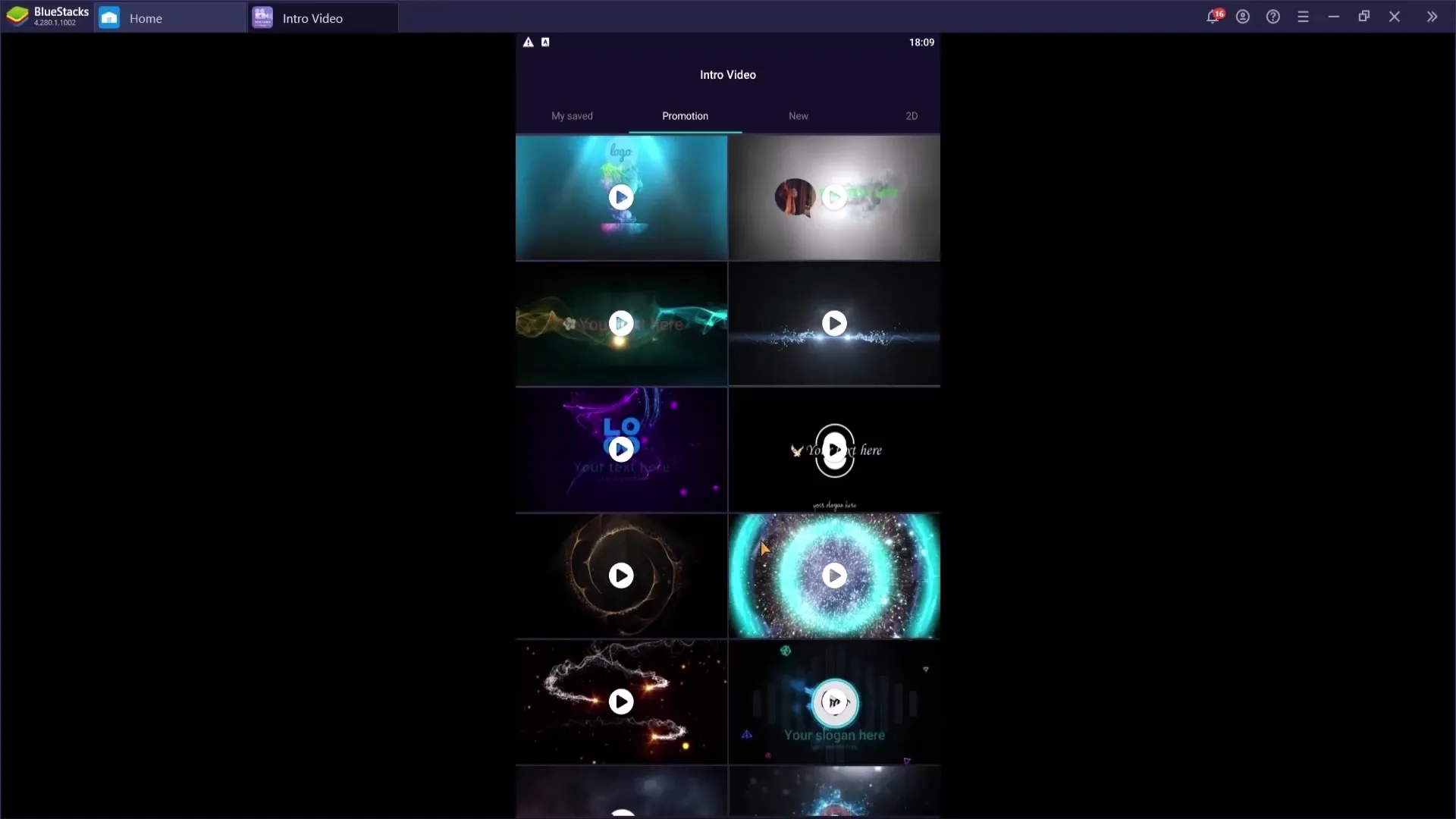
Task: Open the BlueStacks account profile icon
Action: click(1243, 17)
